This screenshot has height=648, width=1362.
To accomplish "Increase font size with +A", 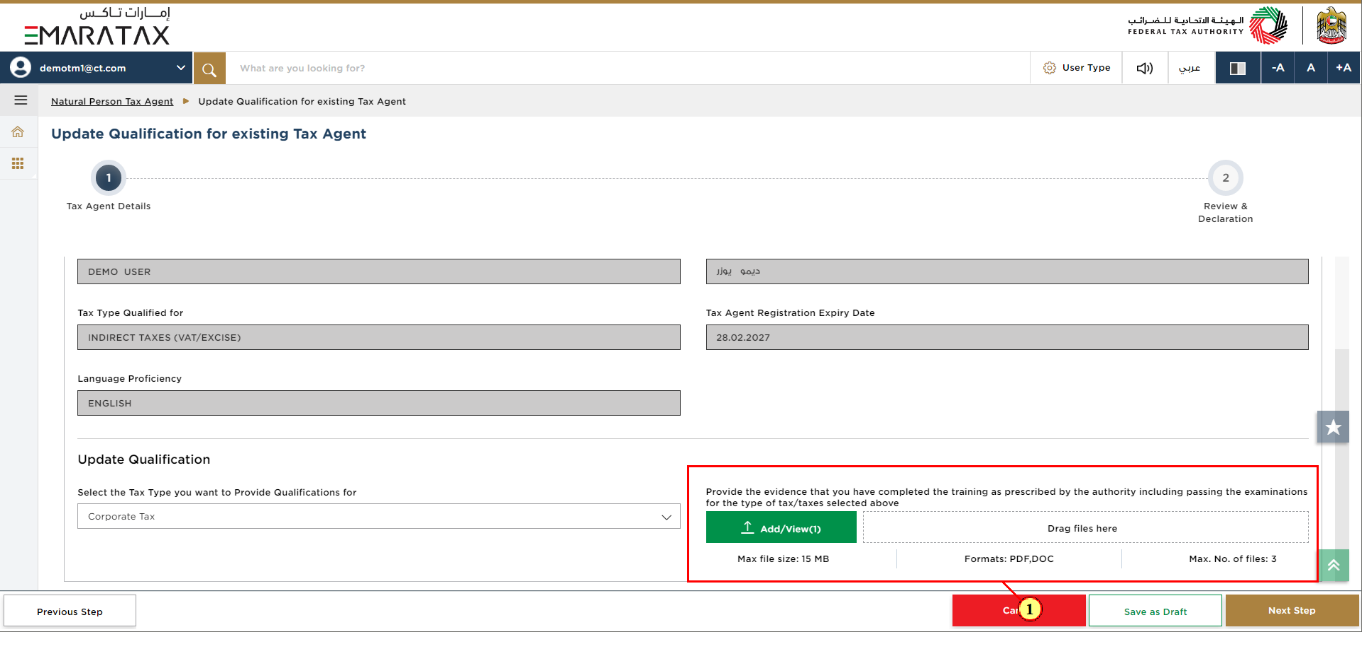I will [x=1343, y=68].
